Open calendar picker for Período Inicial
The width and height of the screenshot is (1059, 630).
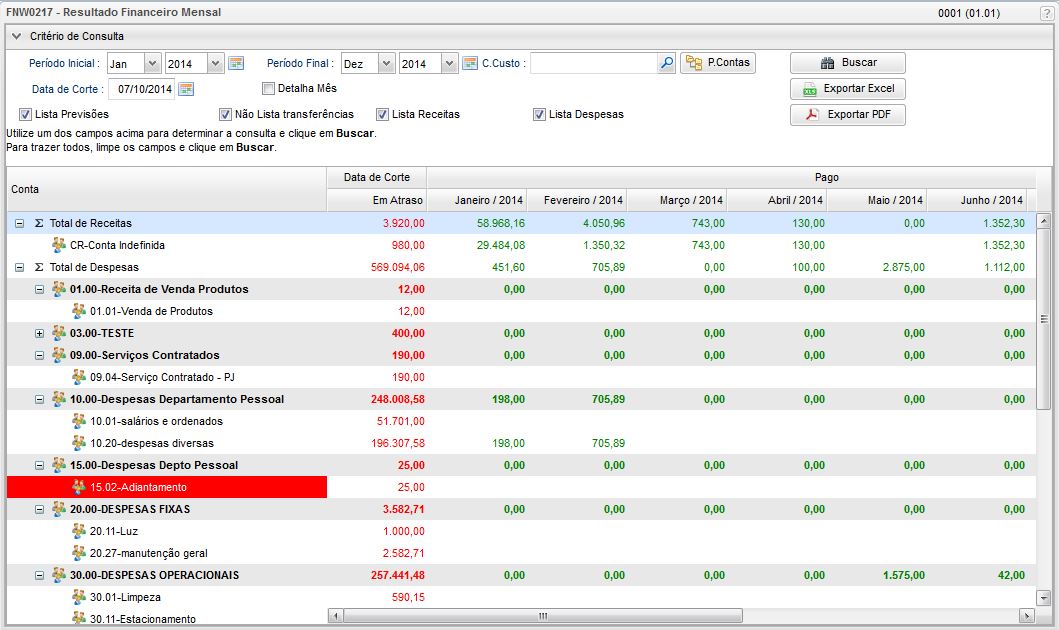pos(236,64)
